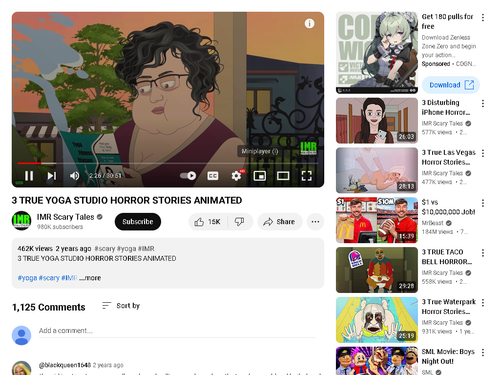Open options for $1 vs $10,000,000 Job video

[483, 203]
